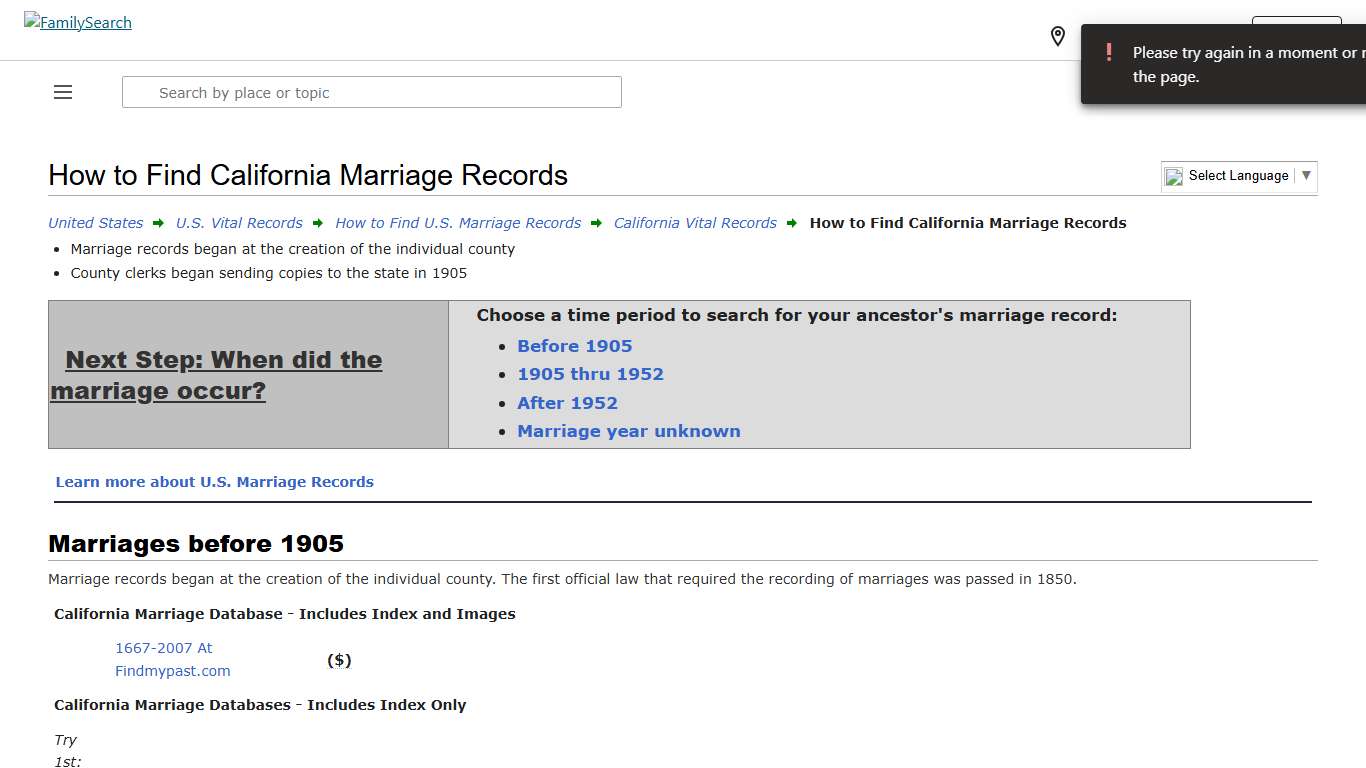This screenshot has height=768, width=1366.
Task: Open the 'After 1952' link
Action: (x=567, y=402)
